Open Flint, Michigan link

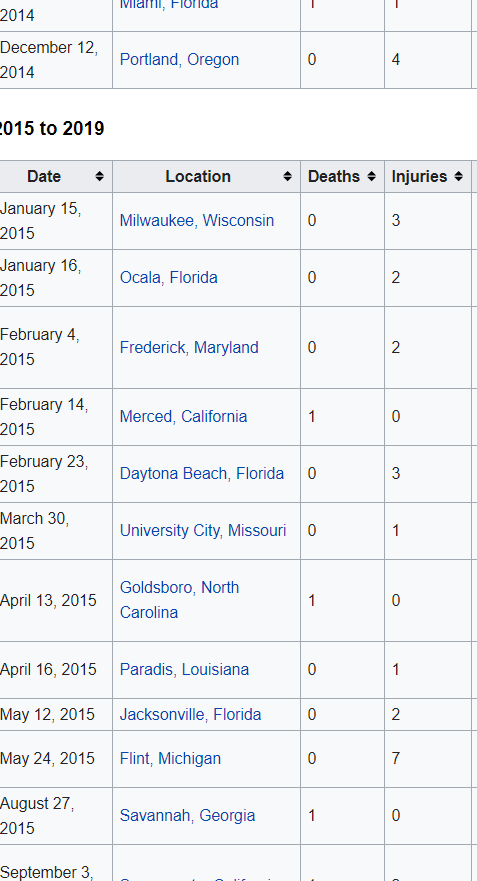170,759
